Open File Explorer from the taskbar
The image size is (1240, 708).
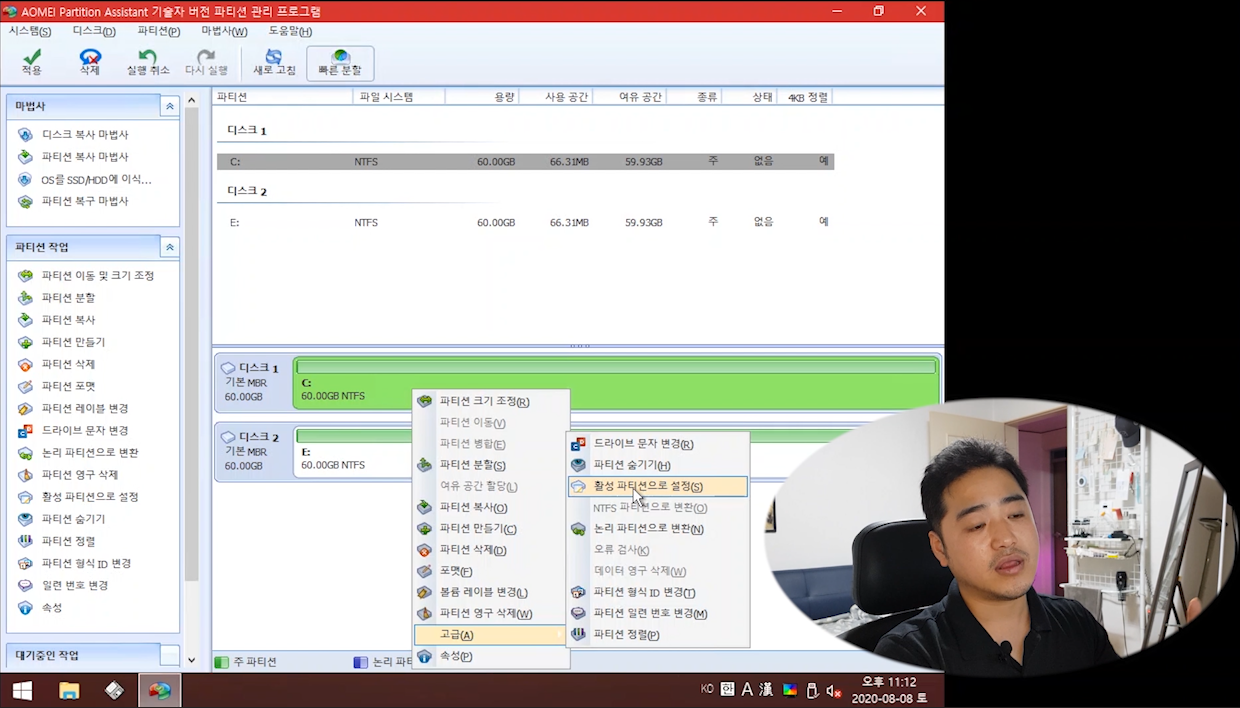point(68,690)
